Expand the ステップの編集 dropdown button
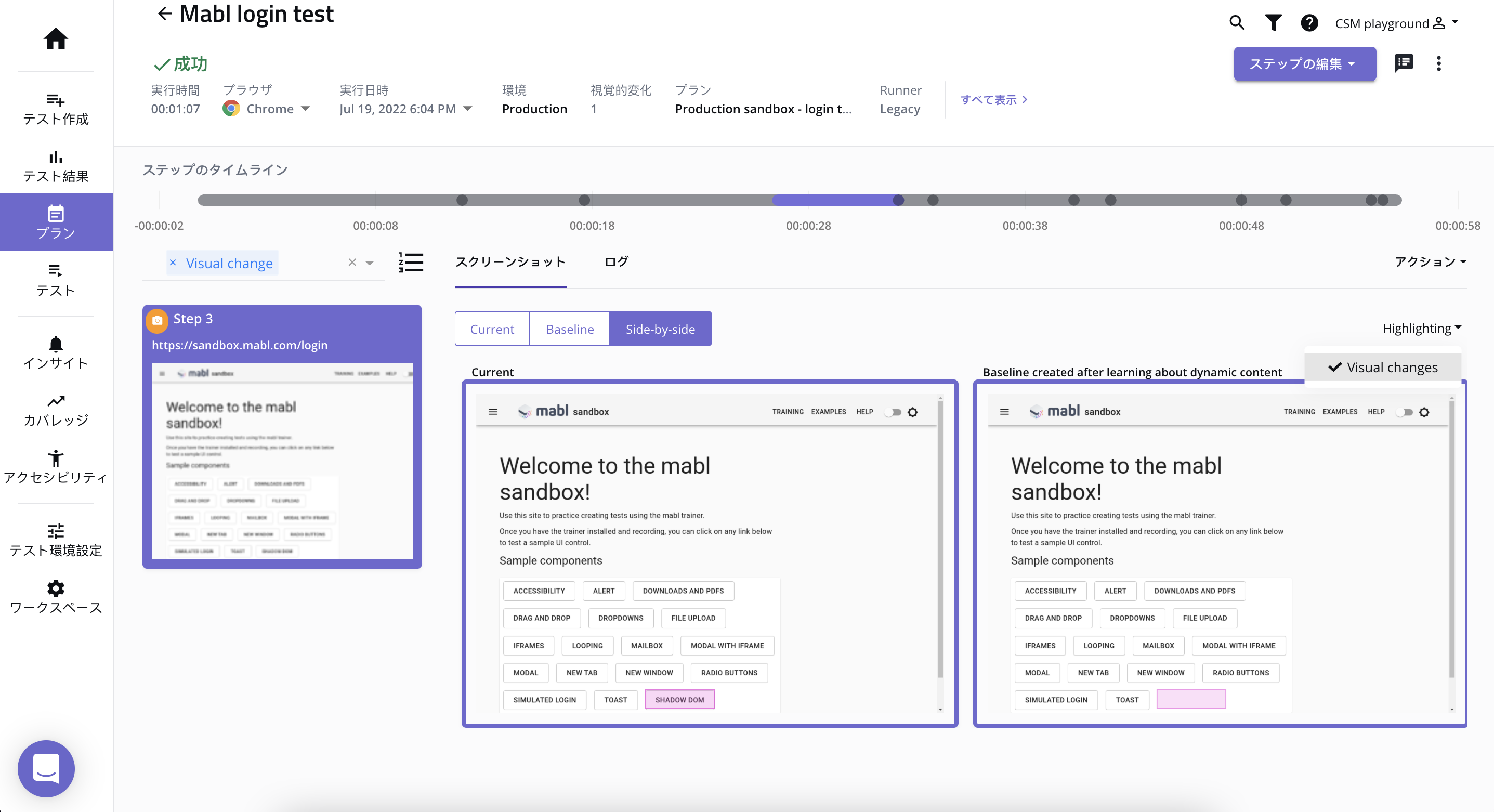The height and width of the screenshot is (812, 1494). (x=1304, y=64)
